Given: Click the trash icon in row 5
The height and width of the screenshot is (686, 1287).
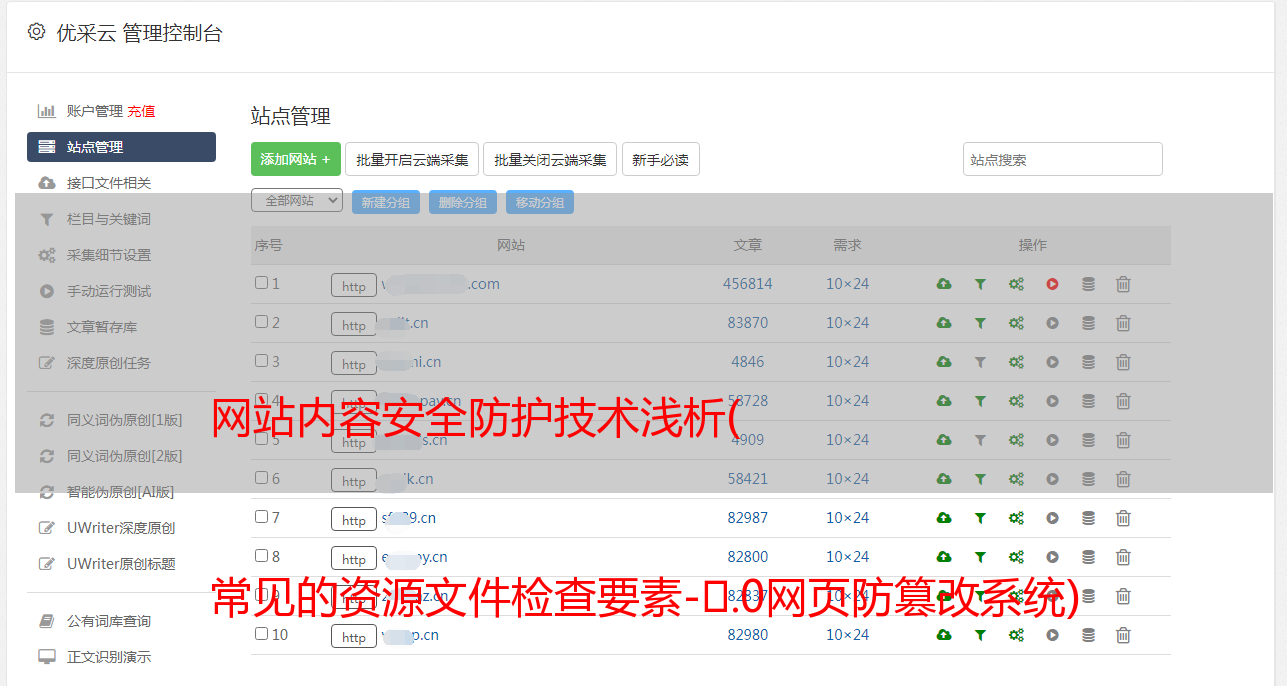Looking at the screenshot, I should point(1123,440).
